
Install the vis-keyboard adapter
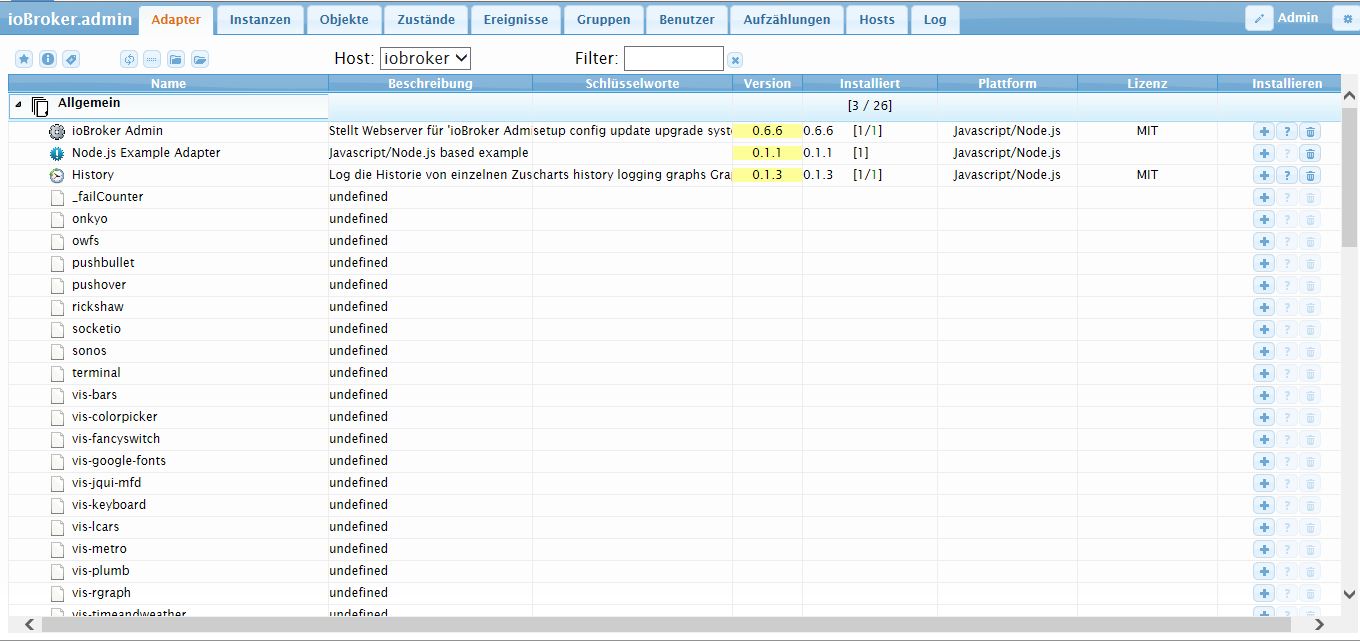1264,505
